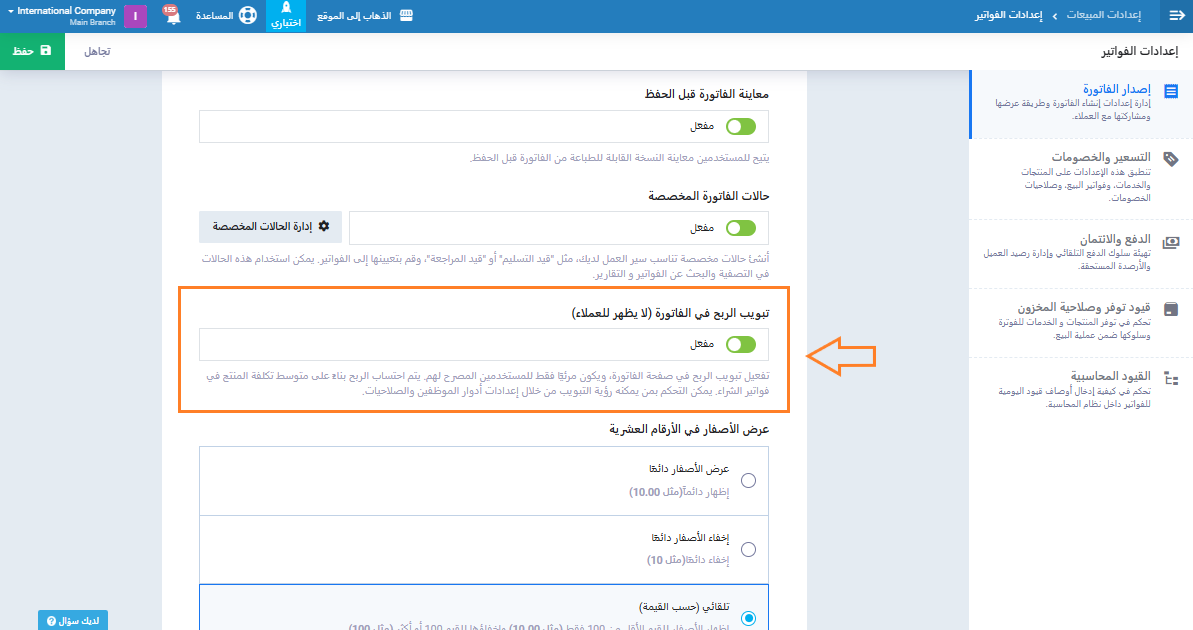
Task: Select the always hide zeros radio option
Action: click(748, 549)
